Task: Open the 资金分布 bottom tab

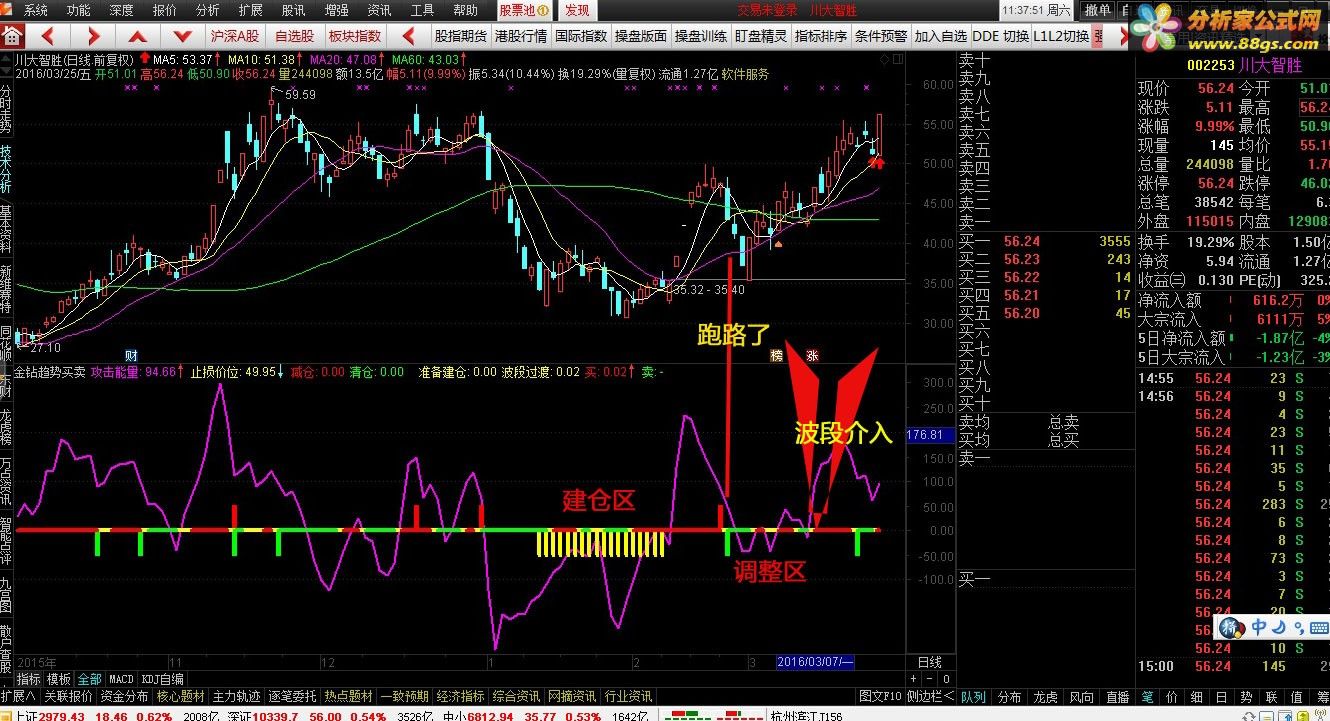Action: (125, 696)
